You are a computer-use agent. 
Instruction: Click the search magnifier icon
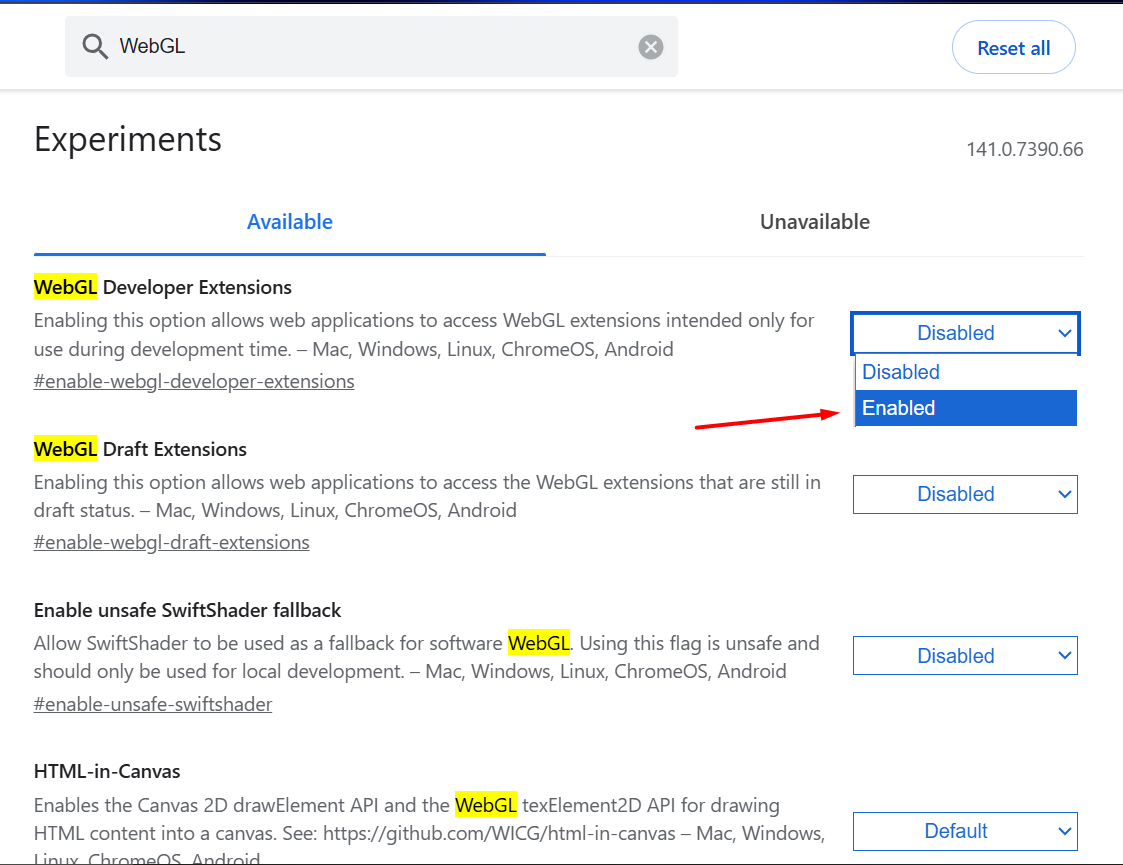[x=95, y=47]
